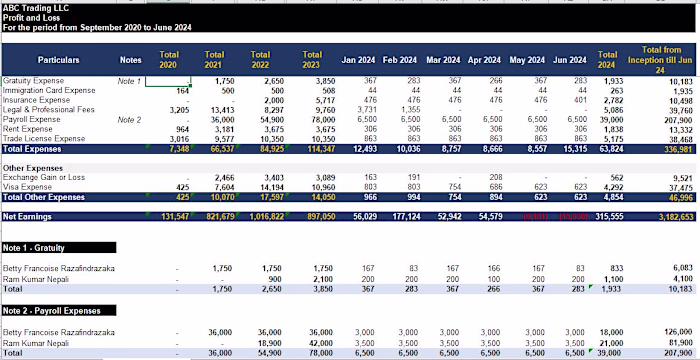The width and height of the screenshot is (700, 360).
Task: Select 'Total from Inception till Jun 24' header
Action: coord(661,60)
